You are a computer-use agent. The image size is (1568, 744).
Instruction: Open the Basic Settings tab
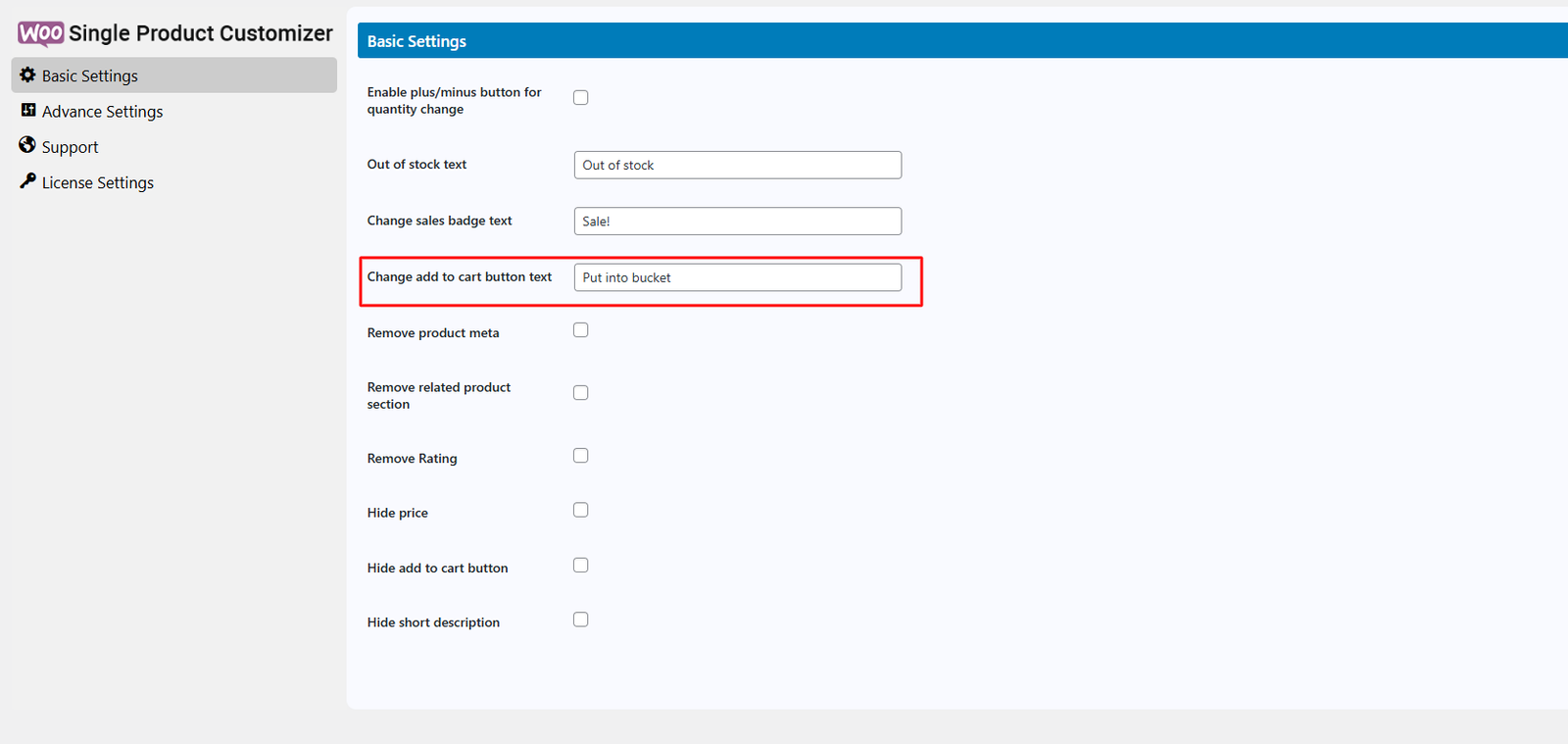90,76
